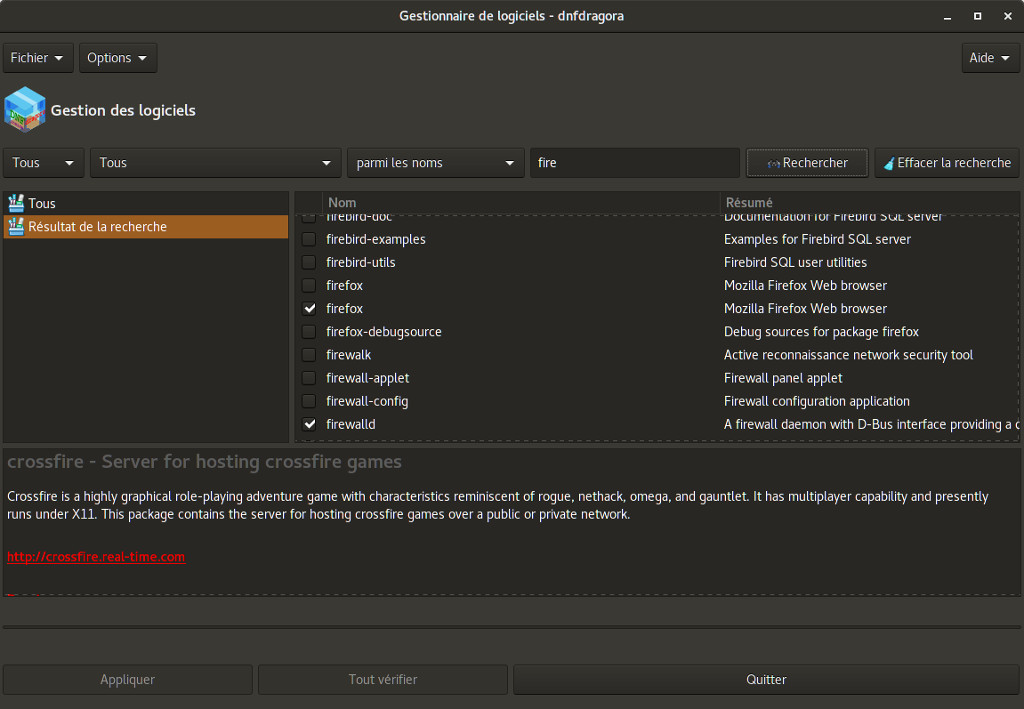1024x709 pixels.
Task: Click the icon beside Tous in sidebar
Action: point(15,203)
